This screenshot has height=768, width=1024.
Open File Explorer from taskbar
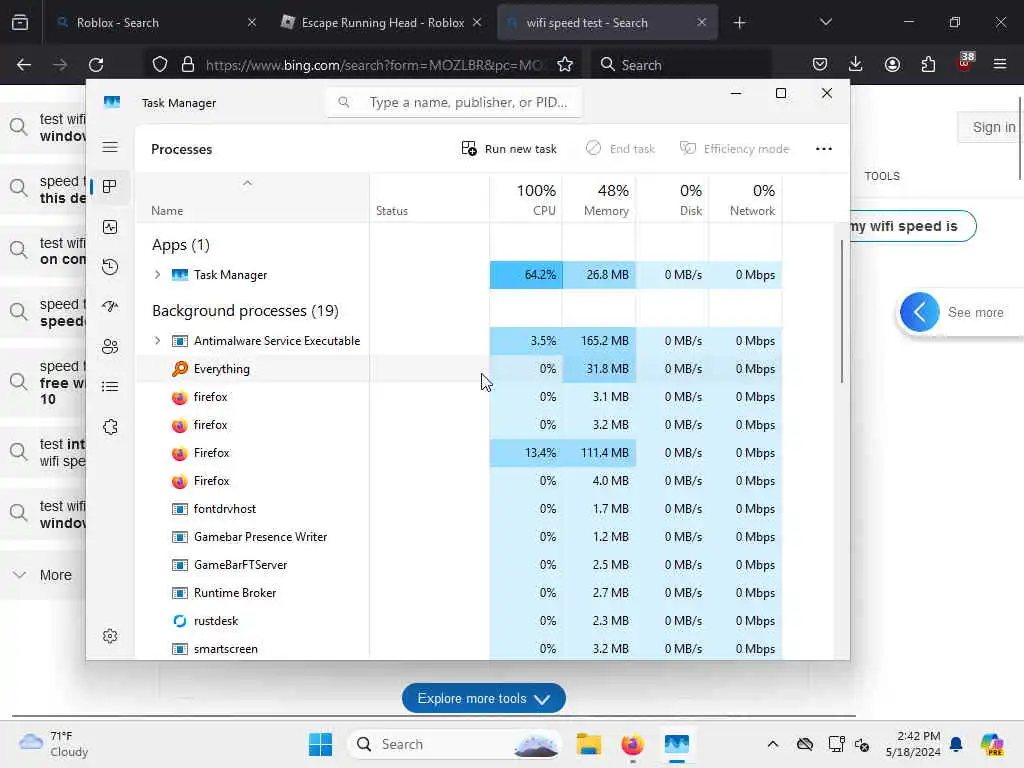(588, 744)
